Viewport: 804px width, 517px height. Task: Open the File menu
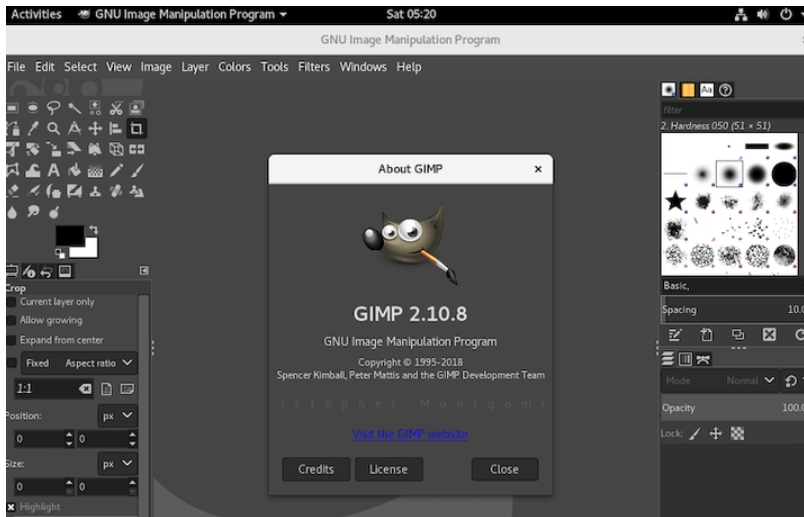pyautogui.click(x=16, y=67)
